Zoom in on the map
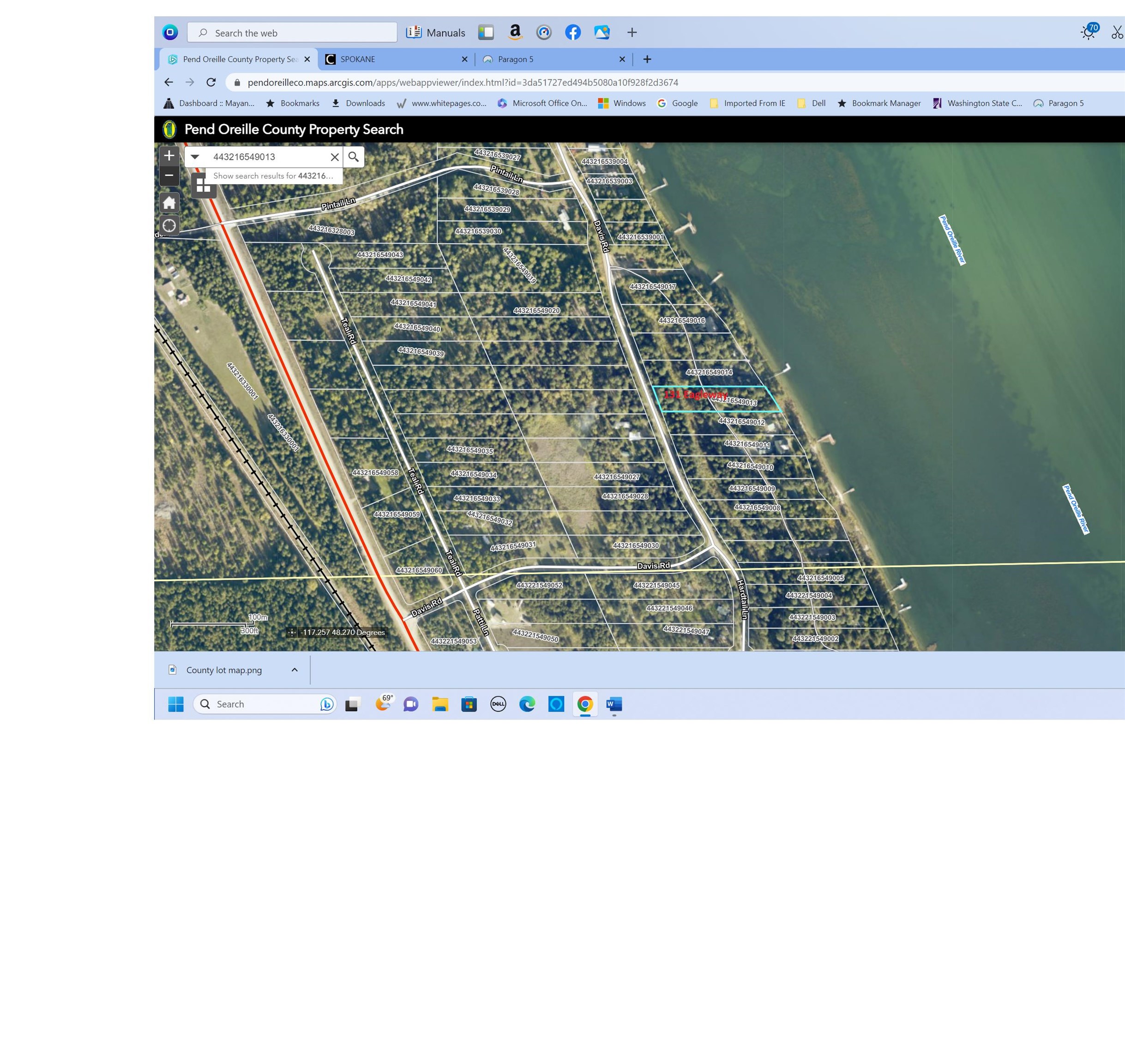The height and width of the screenshot is (1064, 1125). click(x=169, y=156)
